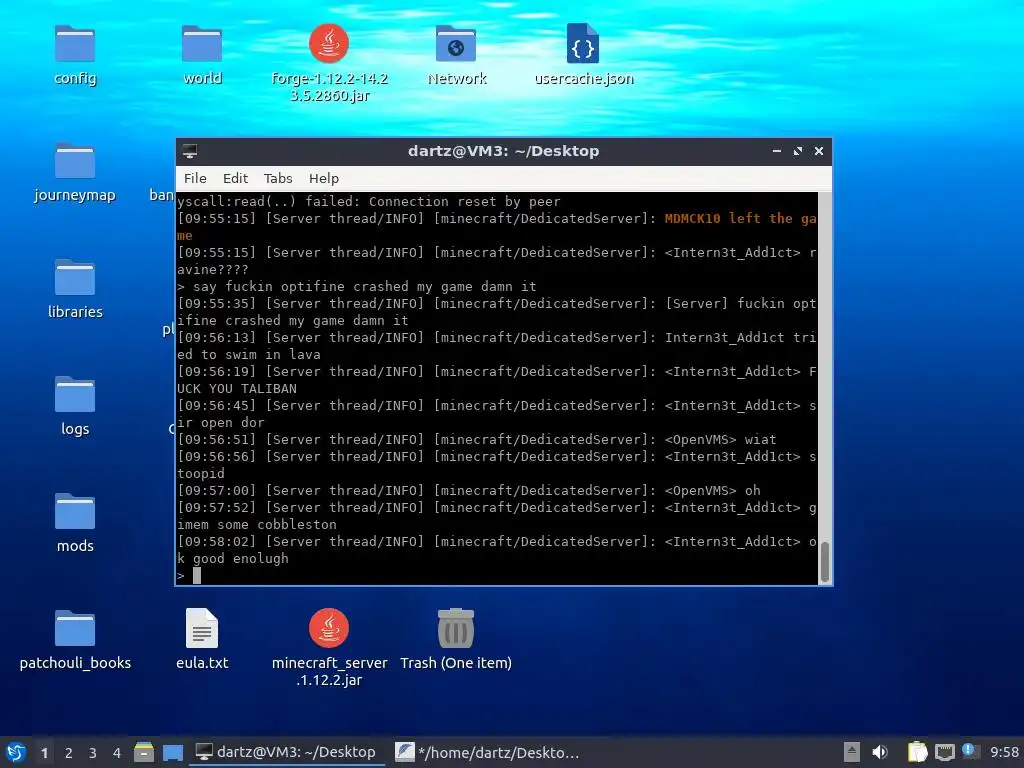1024x768 pixels.
Task: Open the mods folder
Action: coord(74,511)
